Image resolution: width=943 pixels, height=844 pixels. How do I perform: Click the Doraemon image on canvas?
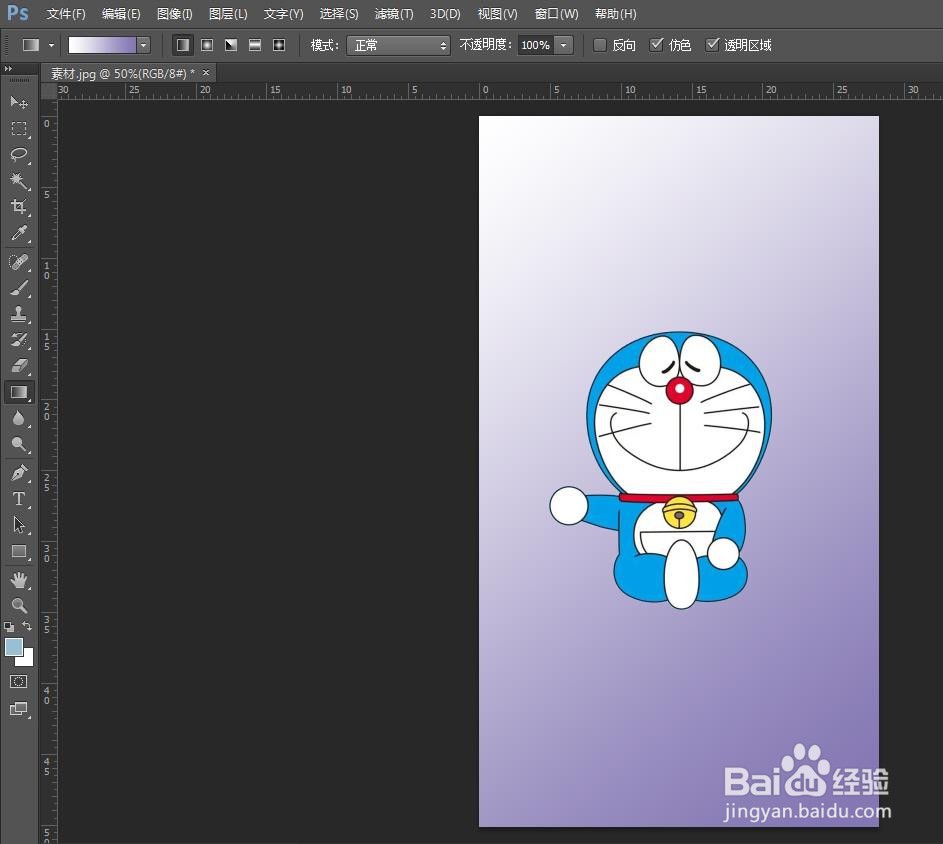pos(662,469)
